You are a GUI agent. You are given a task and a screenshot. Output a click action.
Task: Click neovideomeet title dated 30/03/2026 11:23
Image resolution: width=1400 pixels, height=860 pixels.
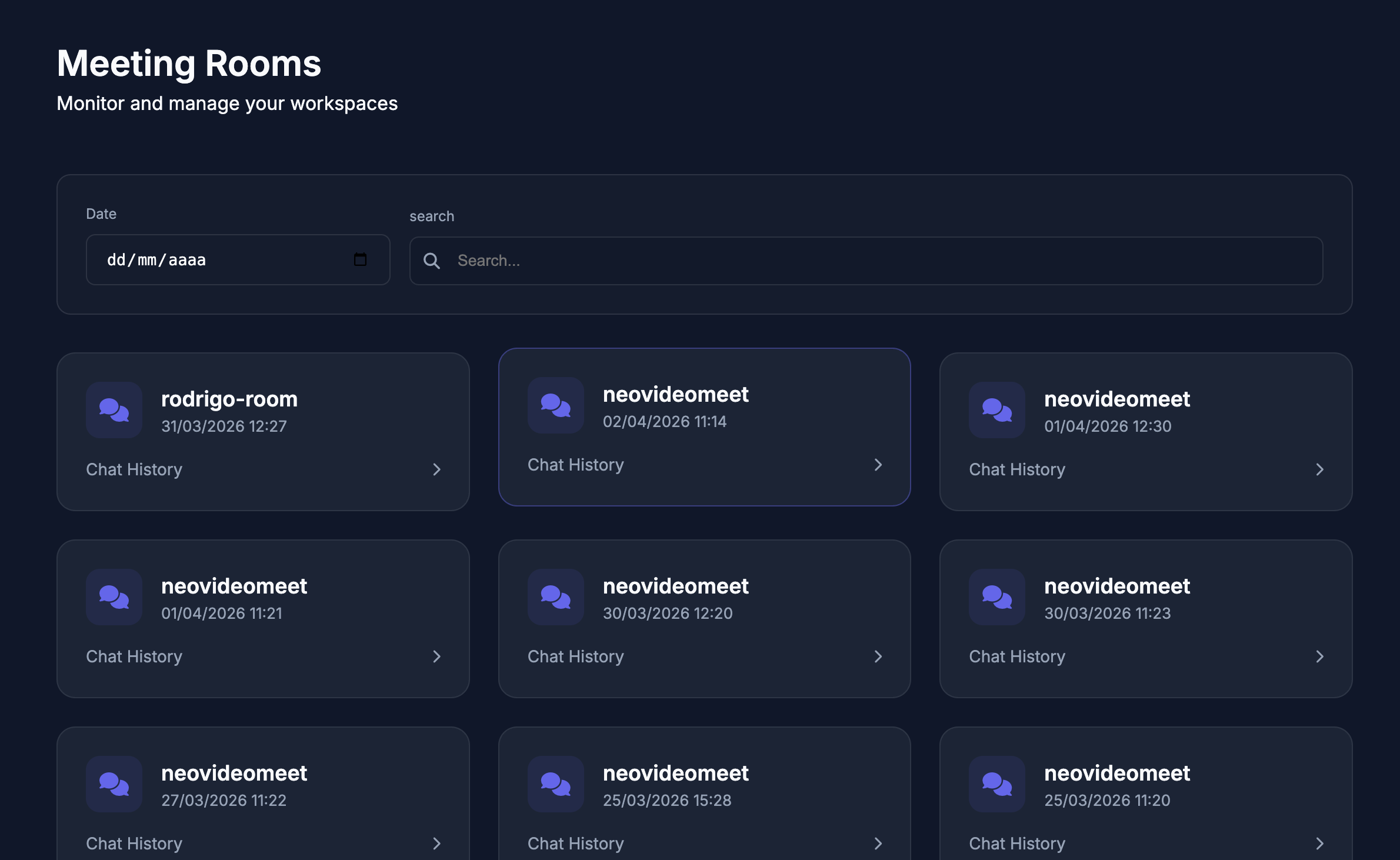[x=1117, y=586]
